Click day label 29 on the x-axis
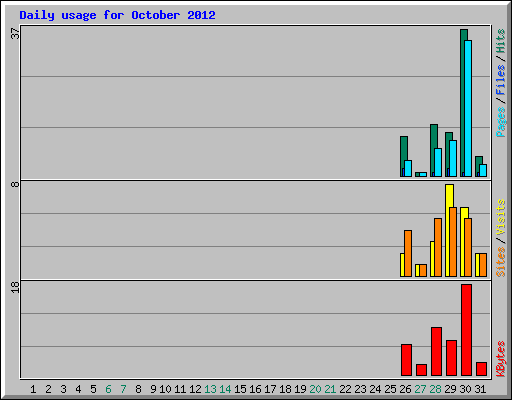Image resolution: width=512 pixels, height=400 pixels. point(450,389)
